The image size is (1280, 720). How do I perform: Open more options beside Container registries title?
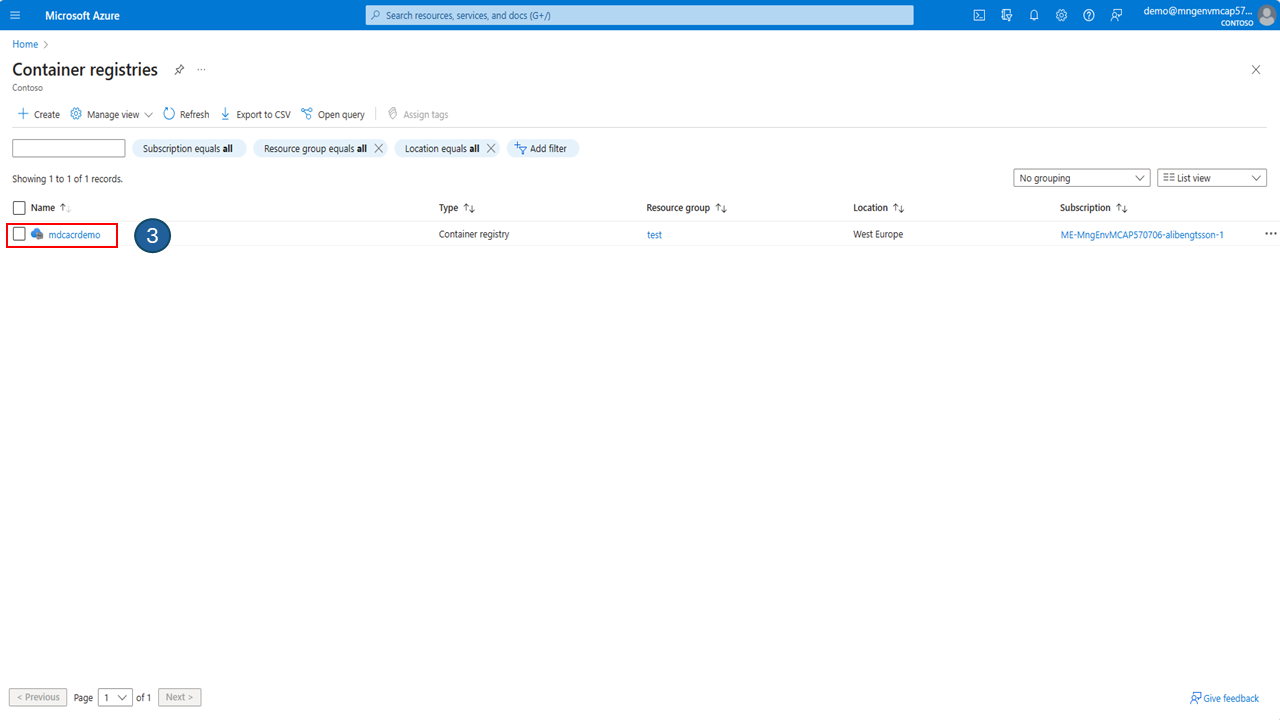point(201,70)
